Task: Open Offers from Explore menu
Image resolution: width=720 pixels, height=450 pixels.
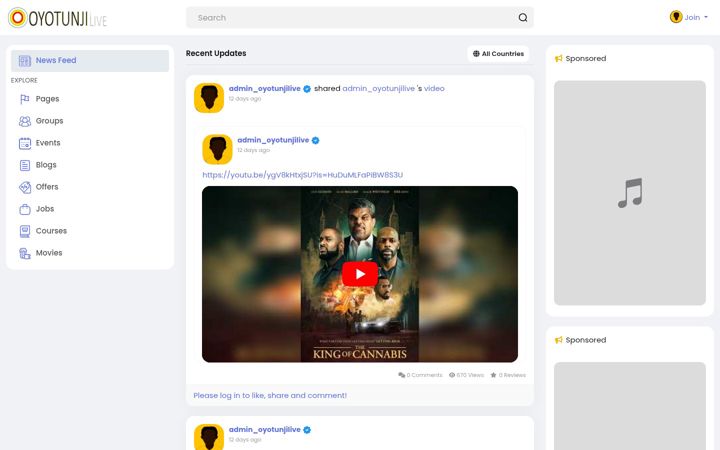Action: [47, 187]
